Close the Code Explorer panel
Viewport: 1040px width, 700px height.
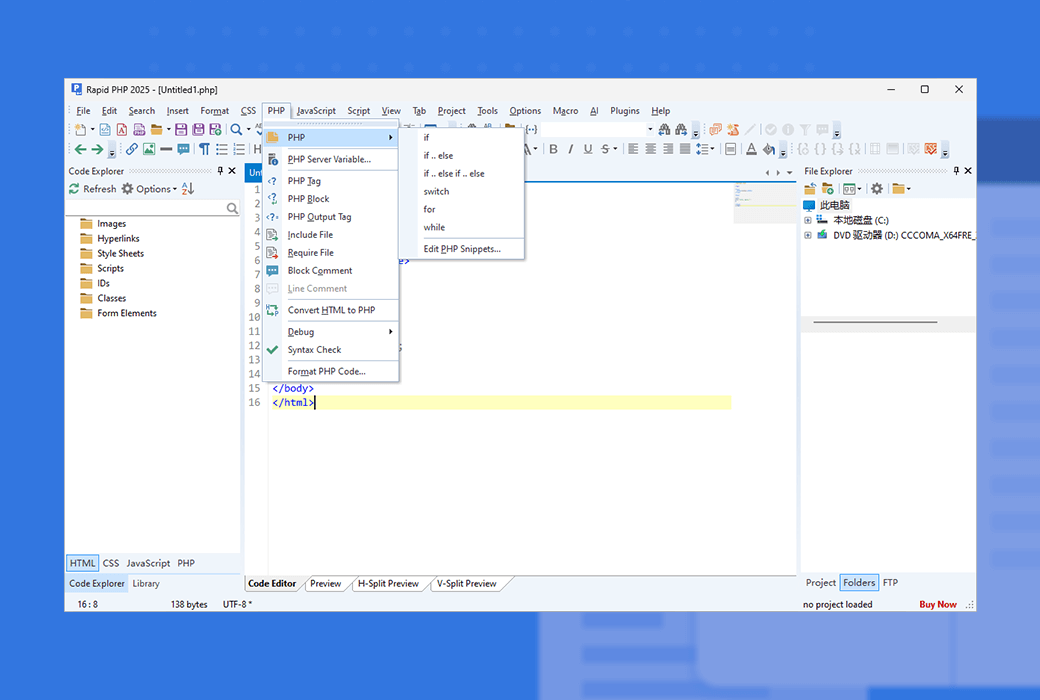coord(232,171)
